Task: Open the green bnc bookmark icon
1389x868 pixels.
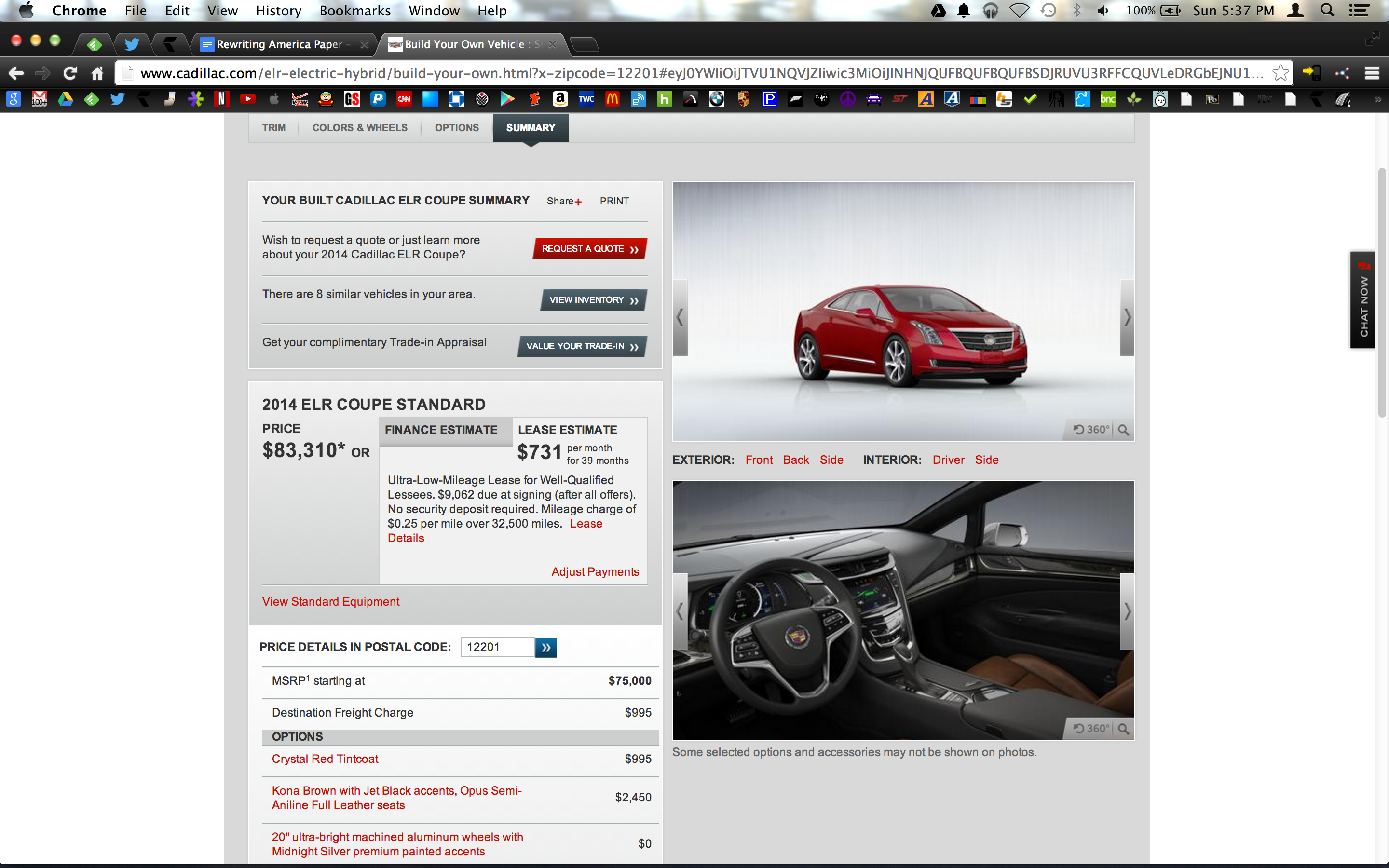Action: tap(1108, 99)
